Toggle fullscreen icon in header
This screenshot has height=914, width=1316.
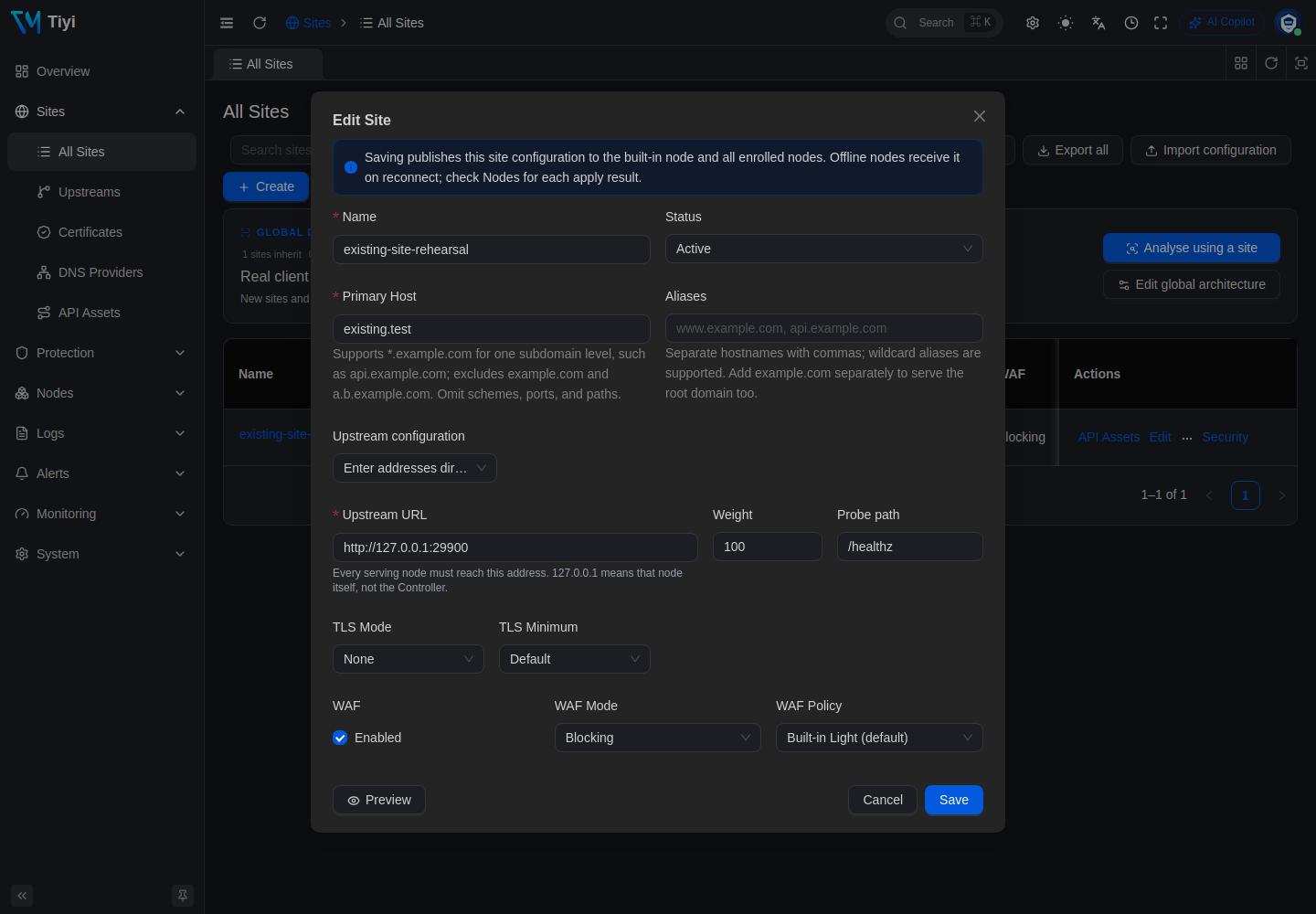(x=1161, y=23)
